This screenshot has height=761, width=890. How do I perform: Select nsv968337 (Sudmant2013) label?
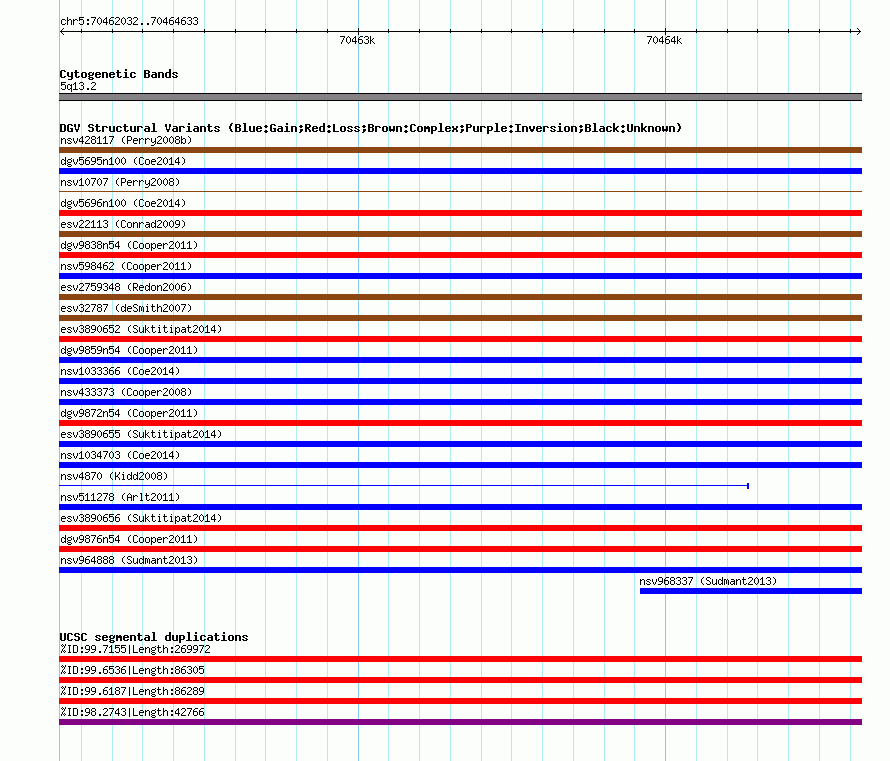coord(708,581)
